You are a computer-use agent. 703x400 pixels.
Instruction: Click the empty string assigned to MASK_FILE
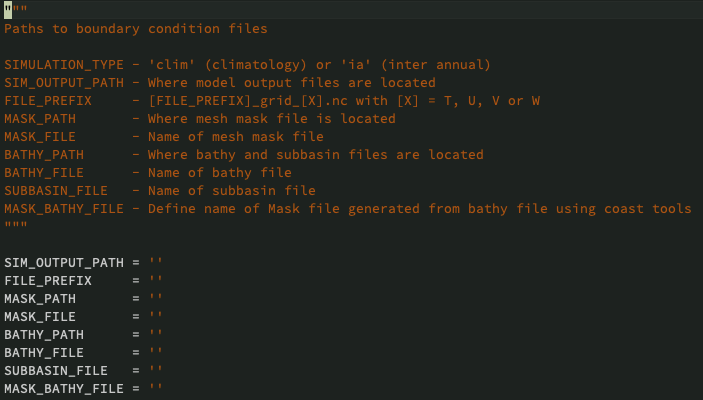[x=156, y=316]
